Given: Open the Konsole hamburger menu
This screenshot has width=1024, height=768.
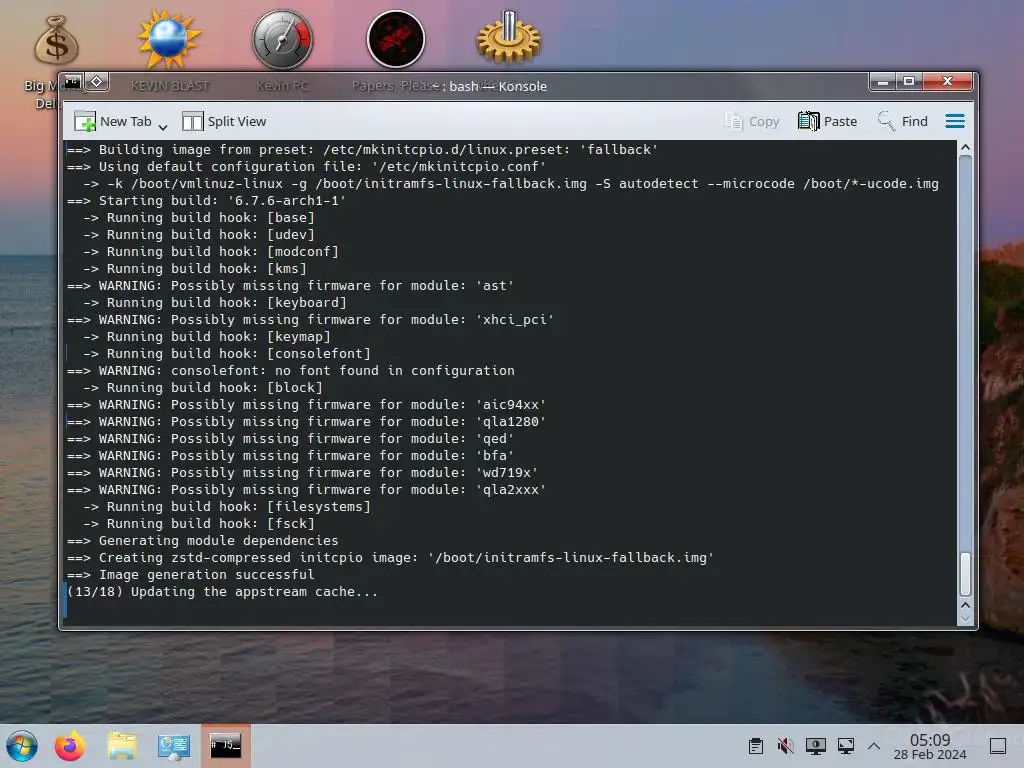Looking at the screenshot, I should click(955, 121).
